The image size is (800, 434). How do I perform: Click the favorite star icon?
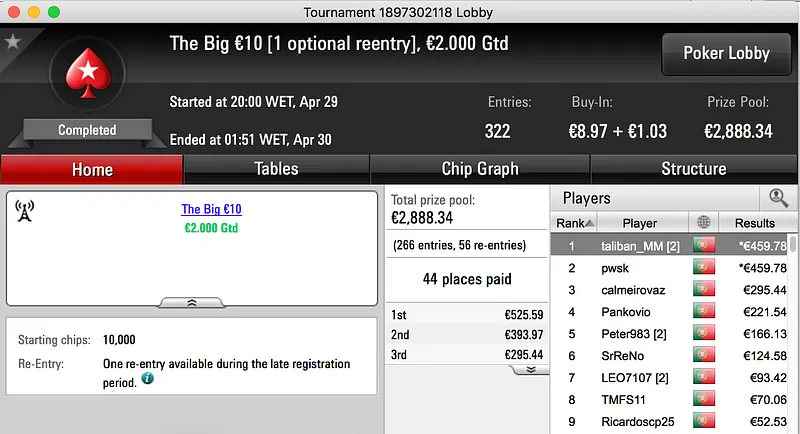click(12, 42)
